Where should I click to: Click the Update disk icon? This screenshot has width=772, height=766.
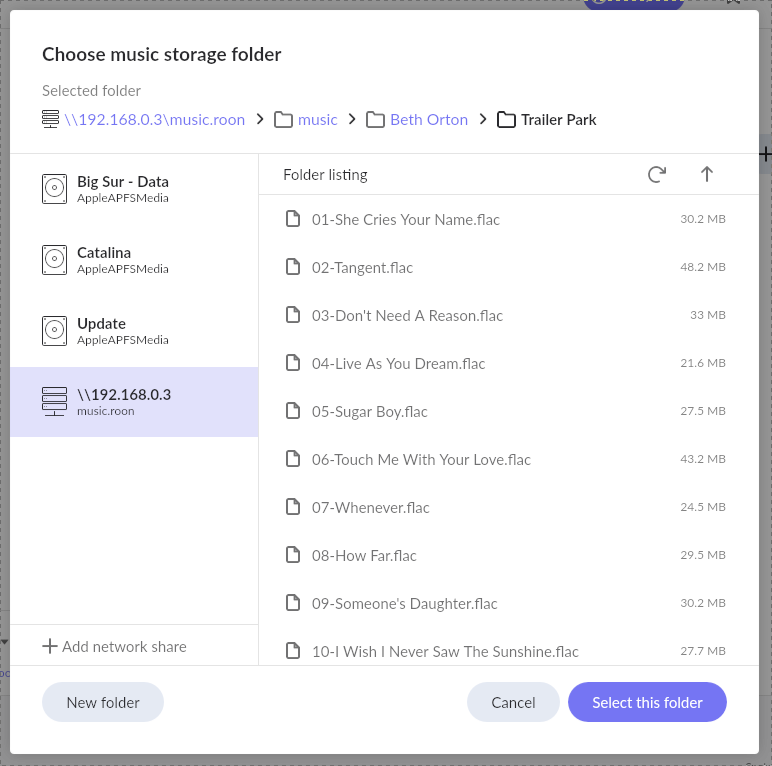click(x=54, y=330)
